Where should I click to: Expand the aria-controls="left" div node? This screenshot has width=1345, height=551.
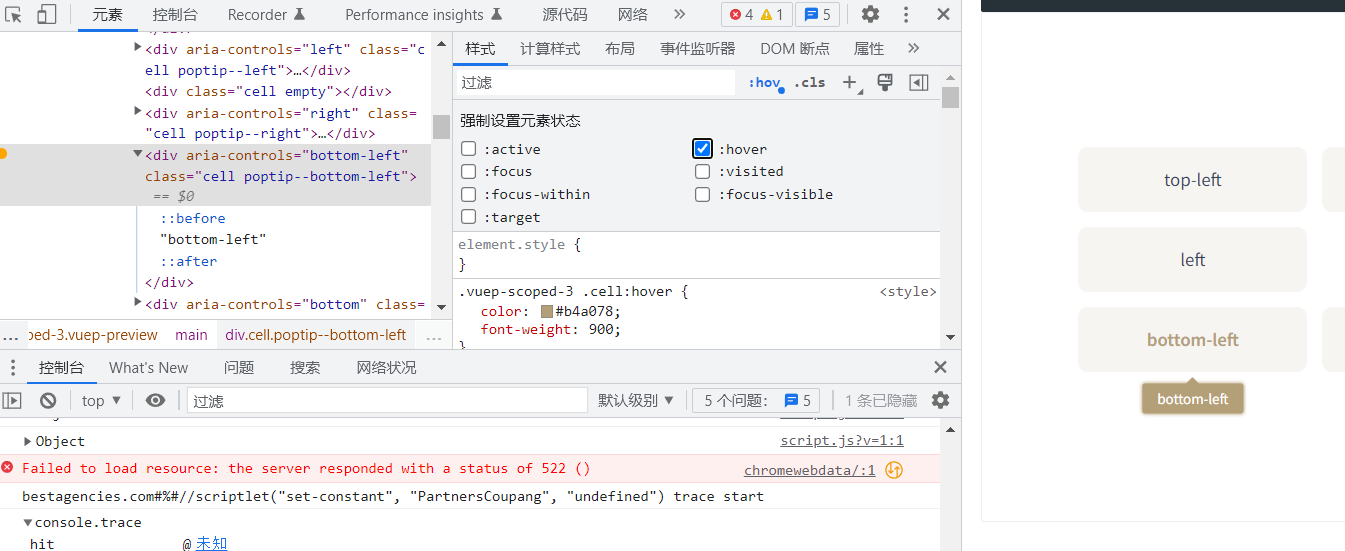click(138, 47)
